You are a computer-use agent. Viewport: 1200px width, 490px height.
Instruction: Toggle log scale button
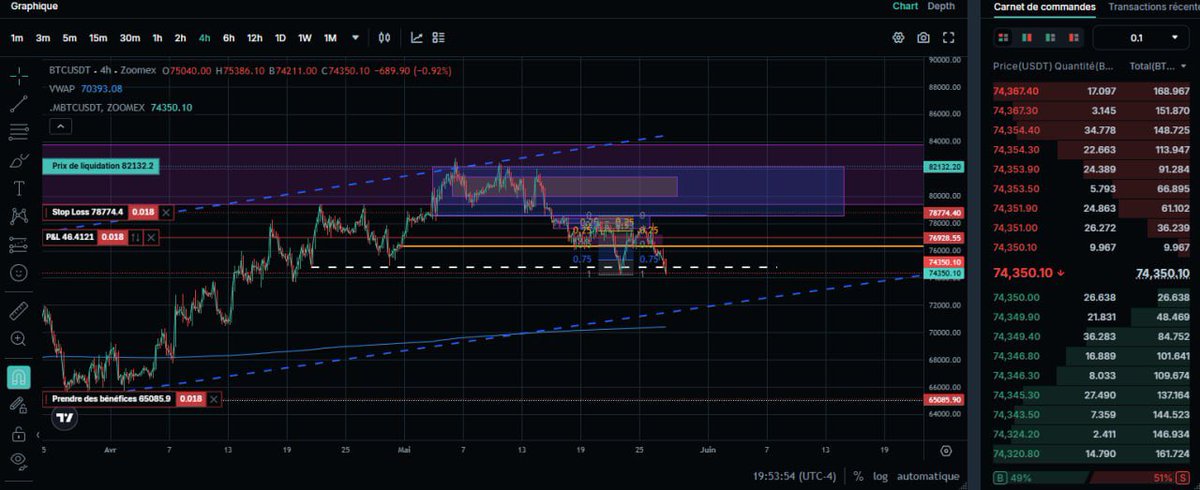pos(880,477)
